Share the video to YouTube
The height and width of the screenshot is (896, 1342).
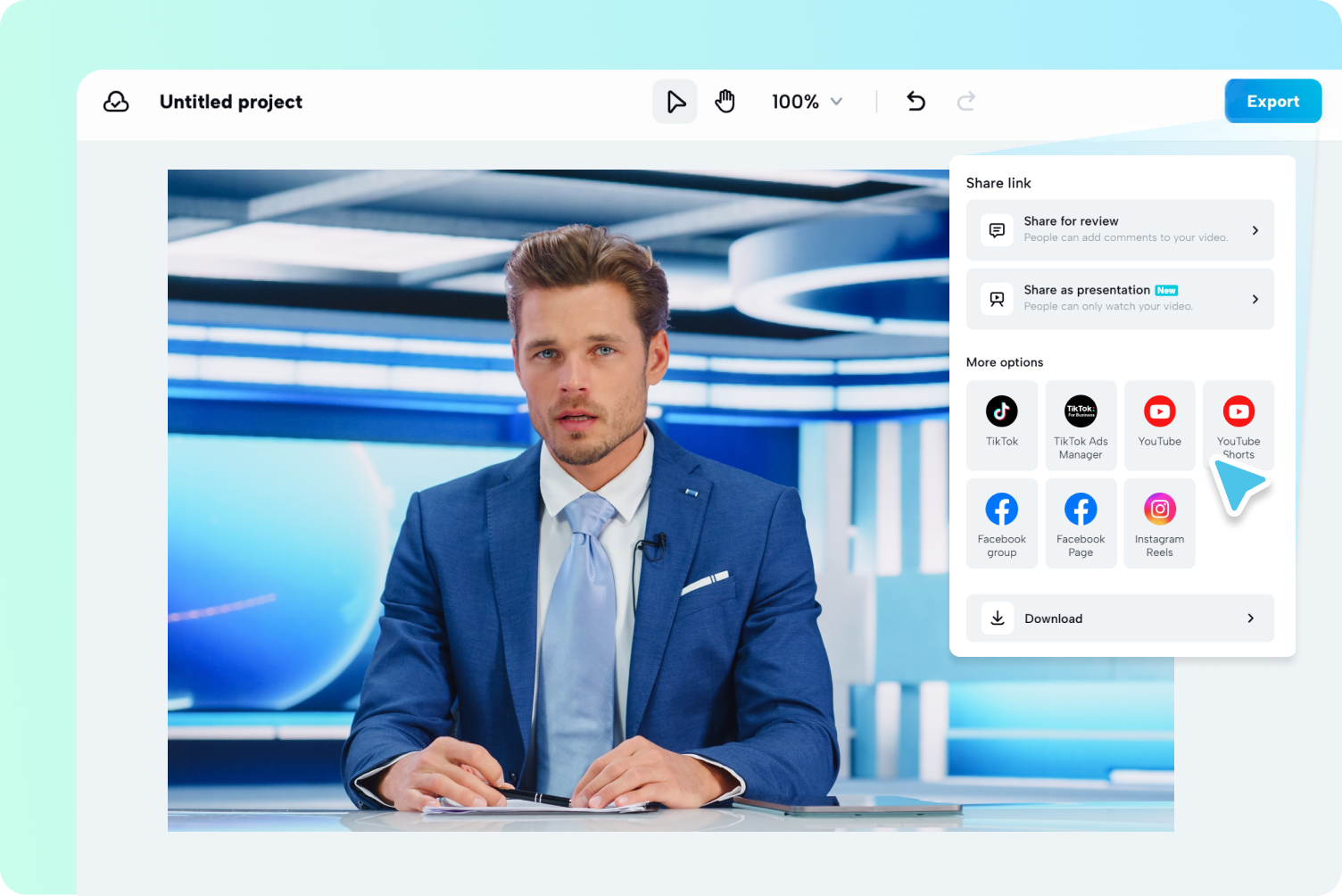point(1160,426)
